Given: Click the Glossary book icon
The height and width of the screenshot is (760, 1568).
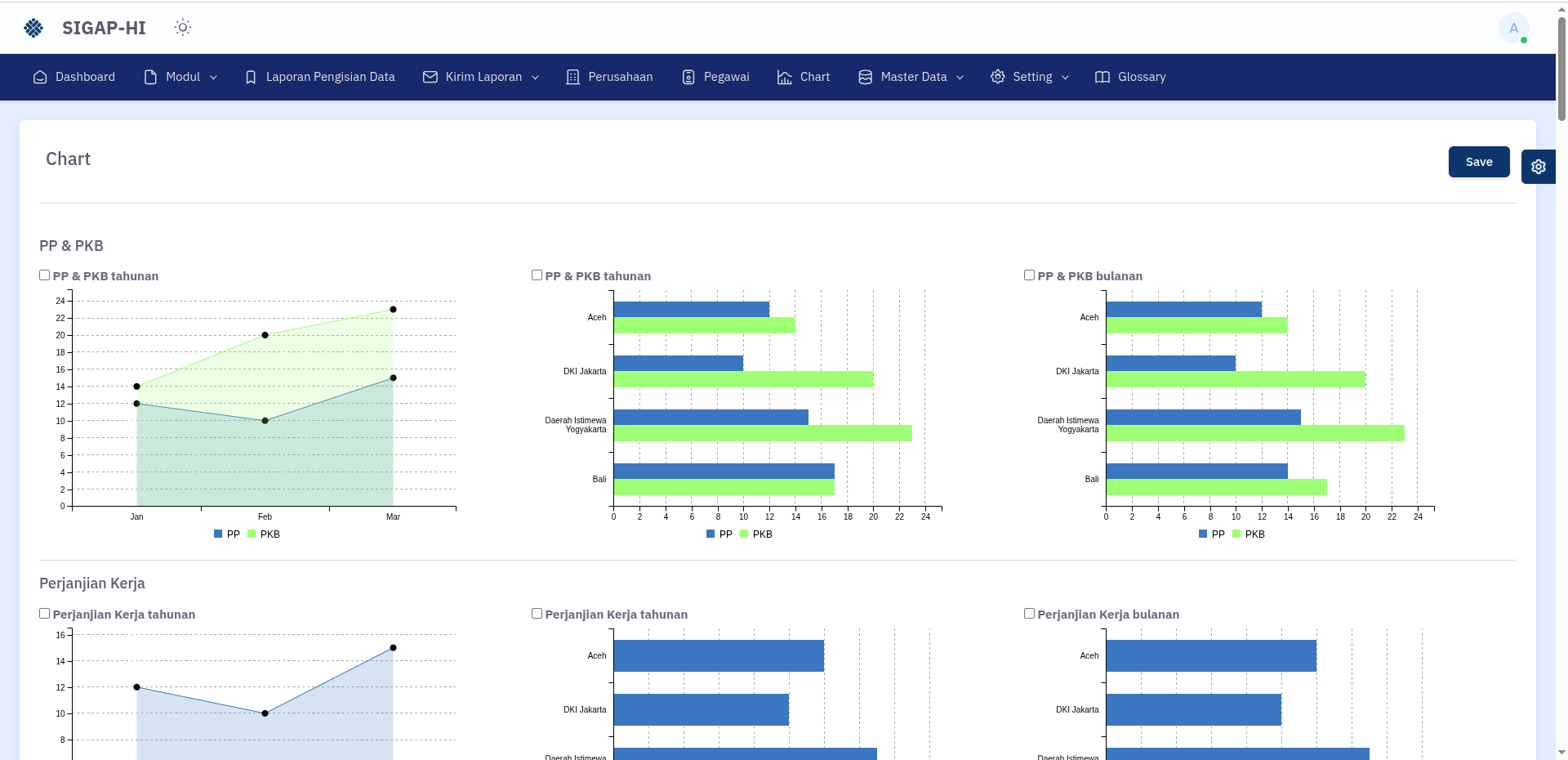Looking at the screenshot, I should 1102,77.
